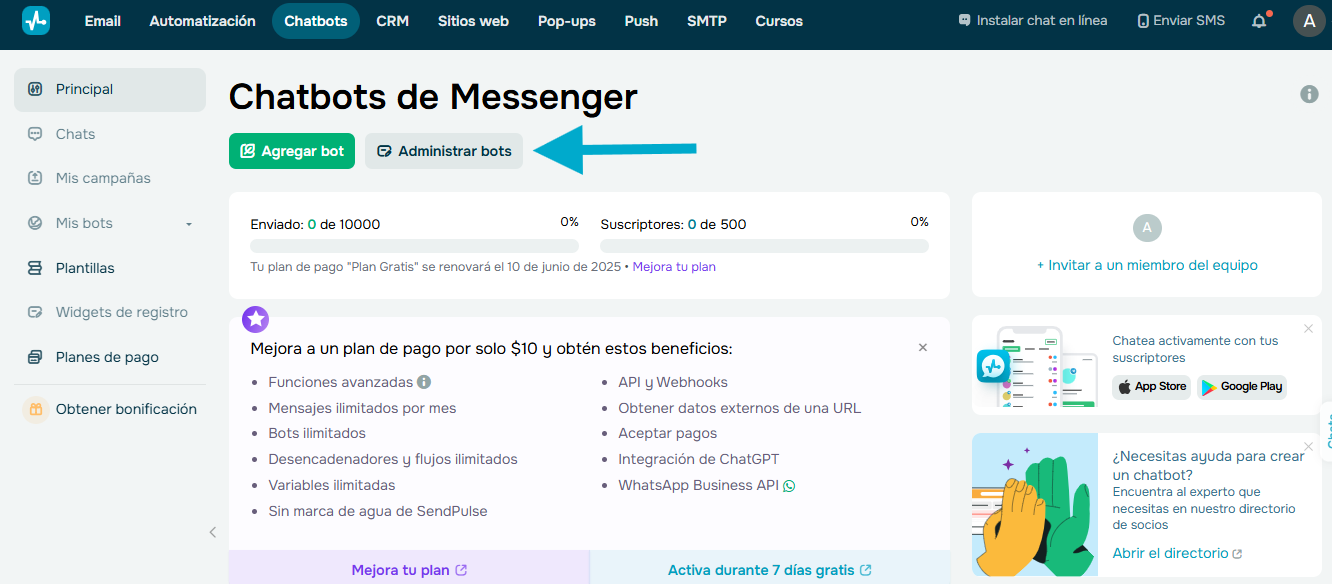Click Mensajes ilimitados por mes item
The width and height of the screenshot is (1332, 584).
point(362,408)
